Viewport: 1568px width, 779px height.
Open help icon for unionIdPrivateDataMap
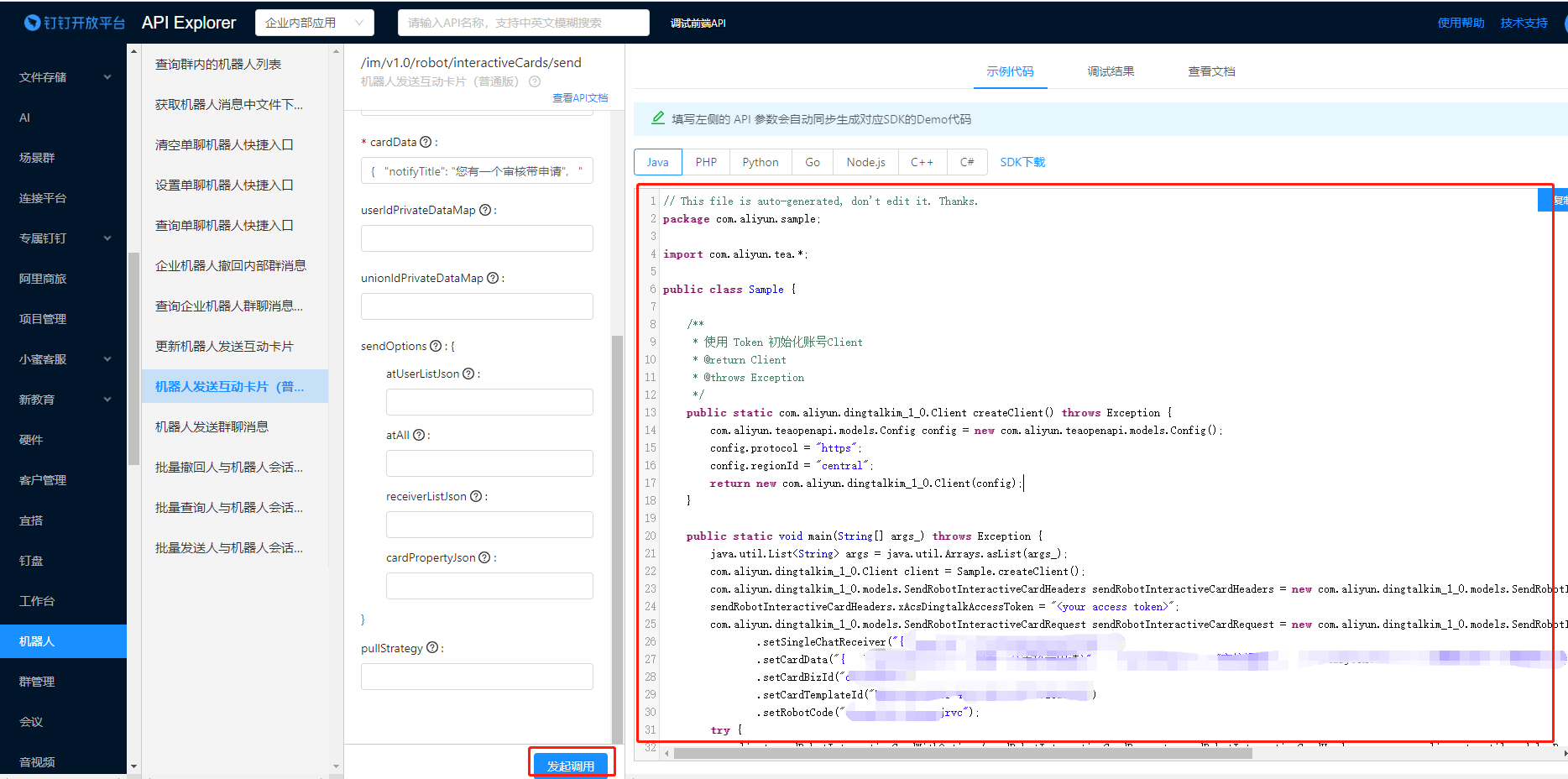click(x=493, y=278)
